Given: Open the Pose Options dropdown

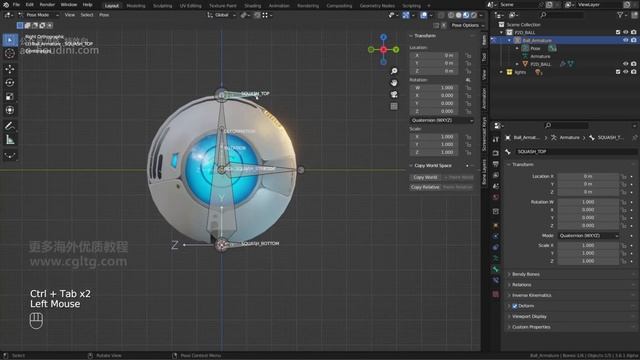Looking at the screenshot, I should point(467,25).
